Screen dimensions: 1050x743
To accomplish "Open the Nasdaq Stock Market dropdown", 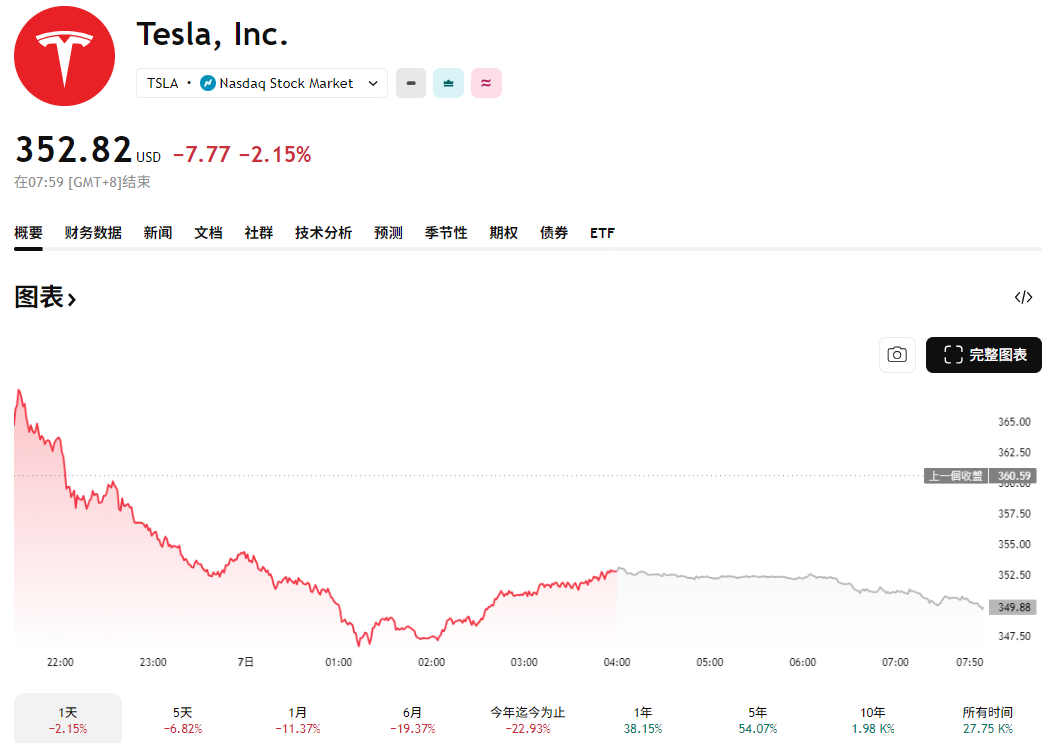I will tap(374, 83).
